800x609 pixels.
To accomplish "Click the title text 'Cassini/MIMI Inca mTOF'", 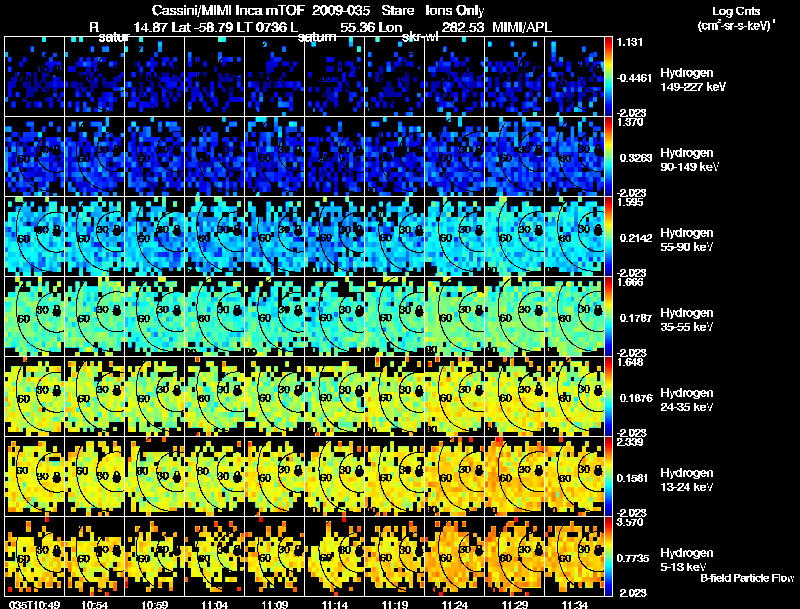I will point(228,11).
